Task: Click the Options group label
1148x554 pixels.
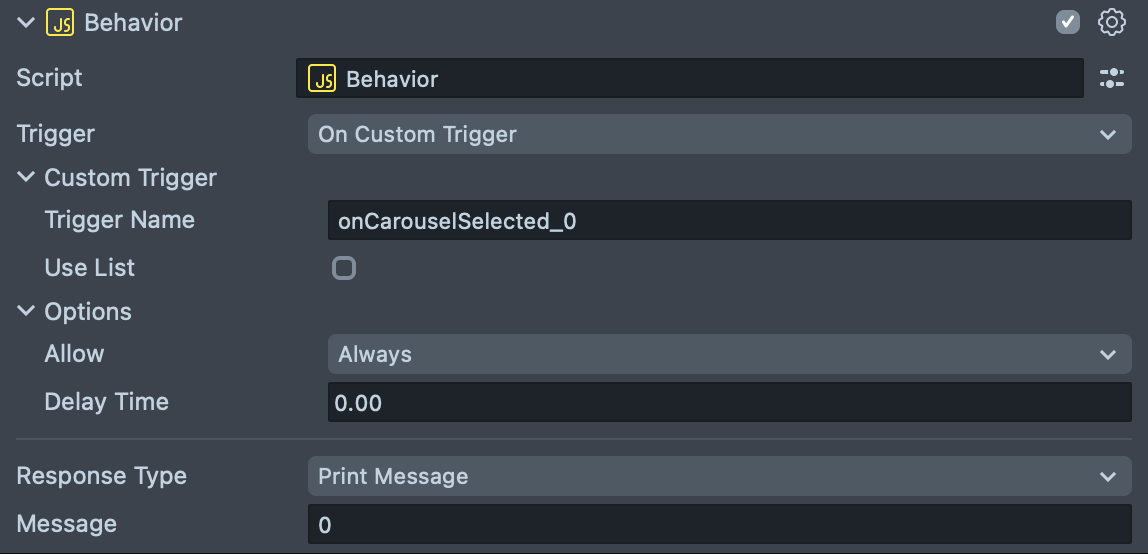Action: coord(88,312)
